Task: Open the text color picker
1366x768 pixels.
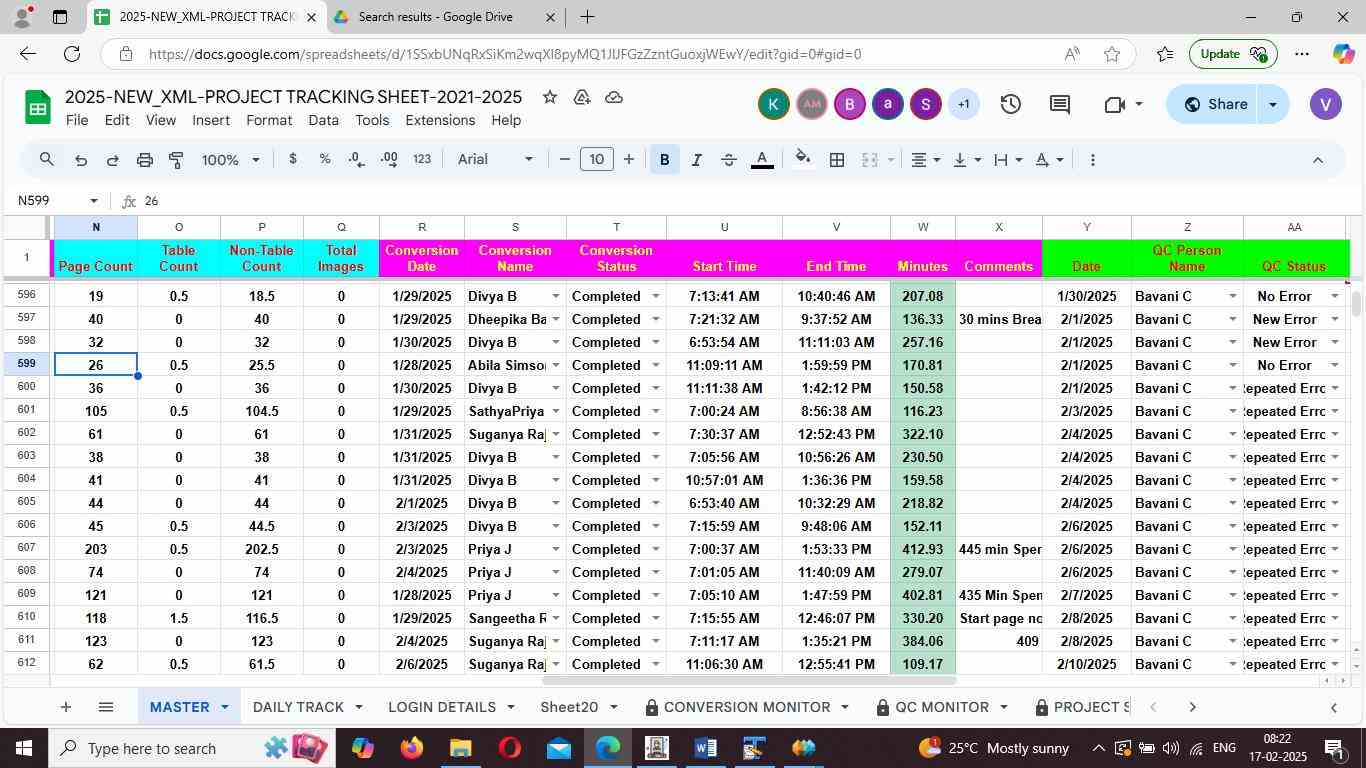Action: [762, 160]
